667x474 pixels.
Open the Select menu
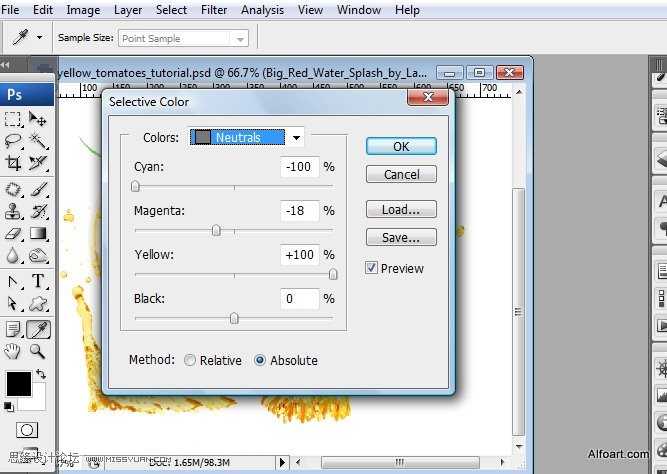[x=171, y=10]
